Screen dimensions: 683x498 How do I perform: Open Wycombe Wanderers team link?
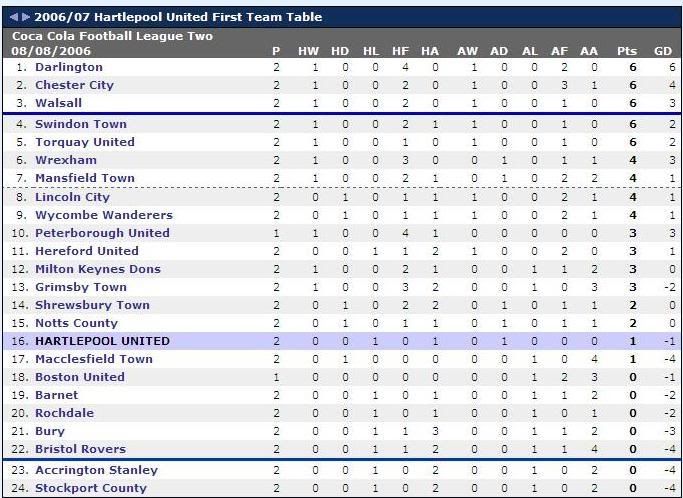104,215
